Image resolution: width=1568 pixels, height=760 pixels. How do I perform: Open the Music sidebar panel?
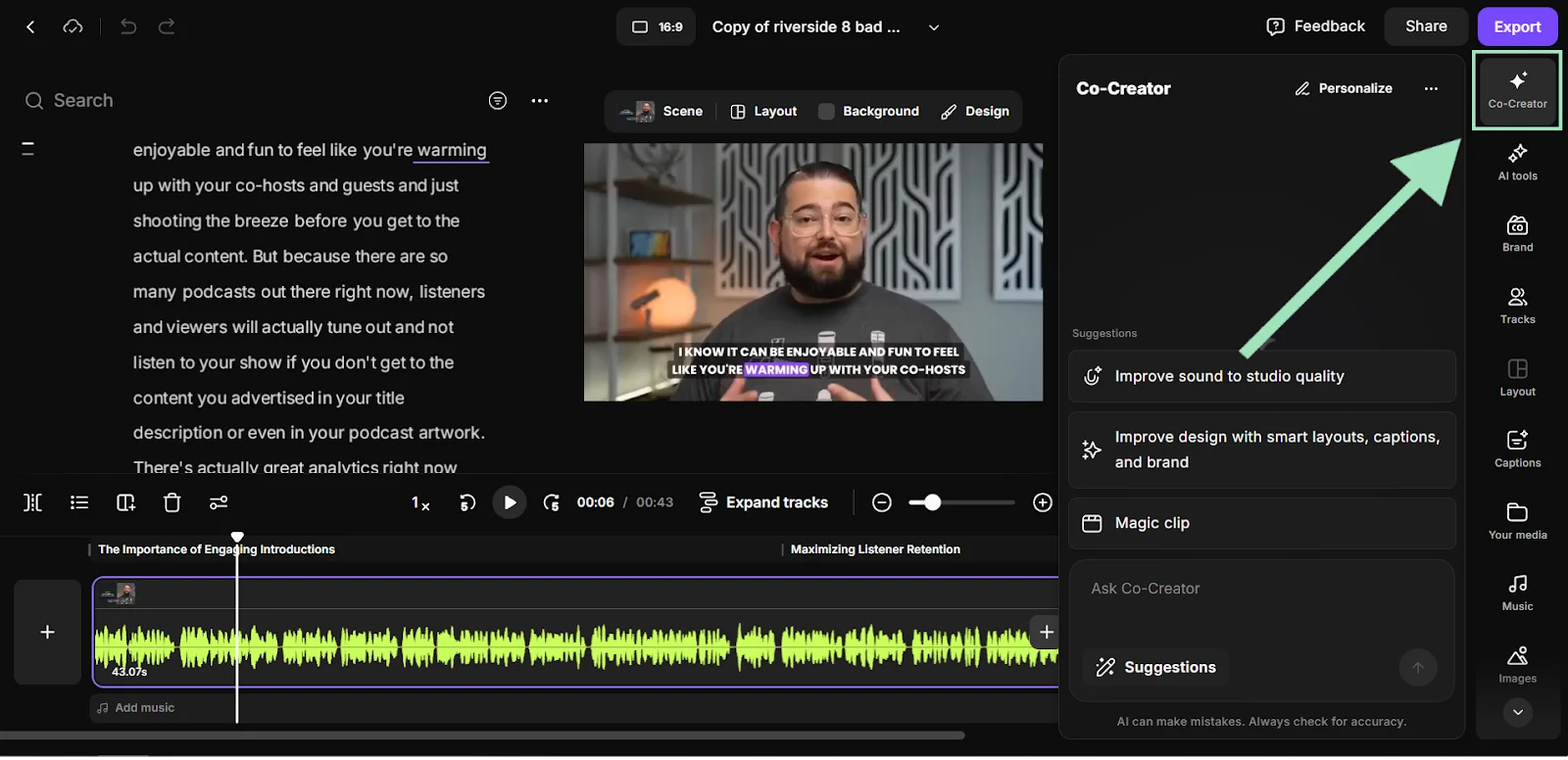1517,593
